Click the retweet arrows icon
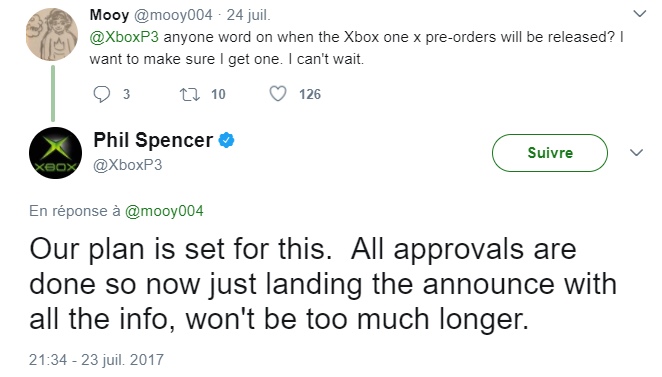Viewport: 662px width, 377px height. pos(190,94)
